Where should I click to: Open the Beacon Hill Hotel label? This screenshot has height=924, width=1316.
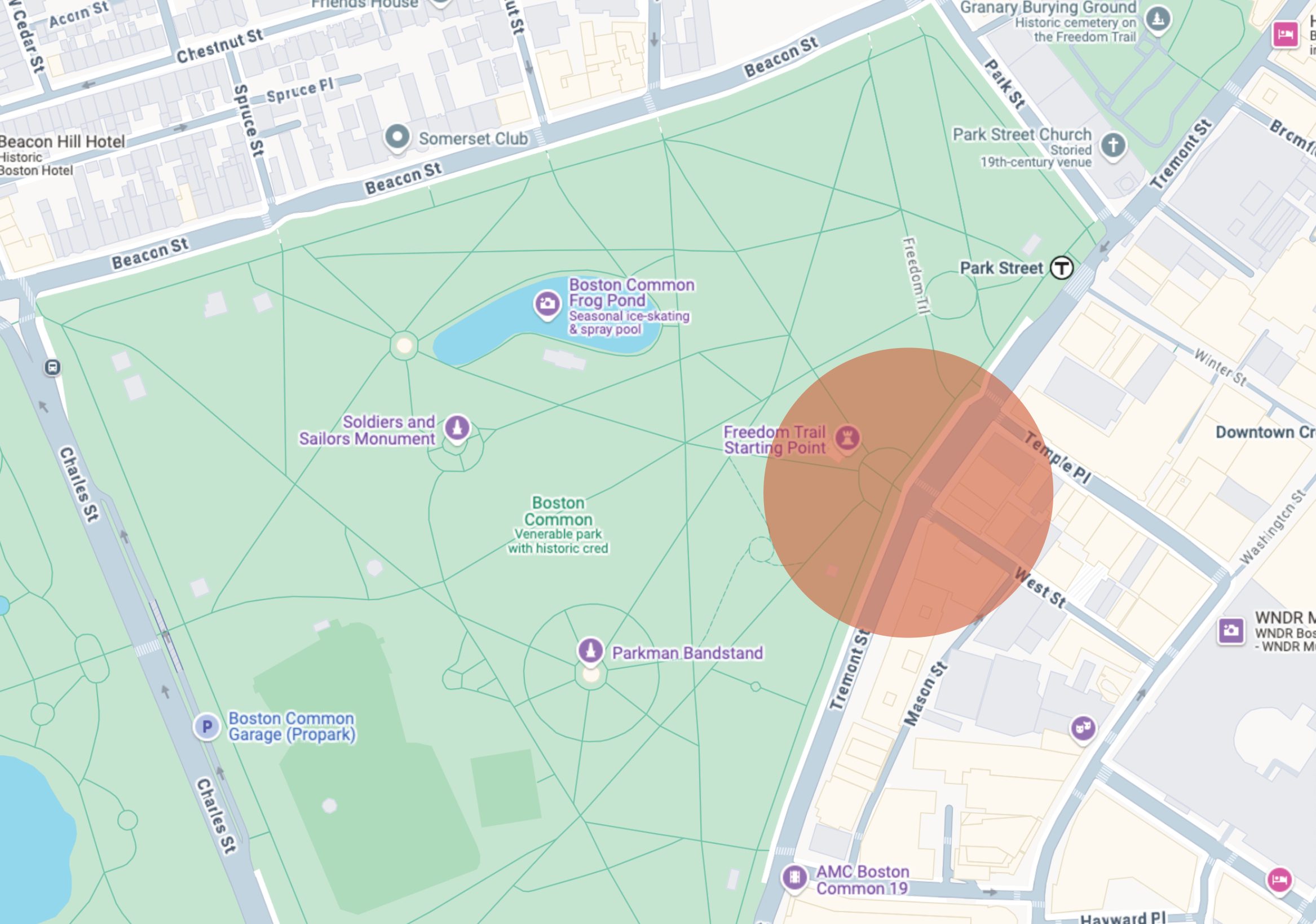coord(62,142)
